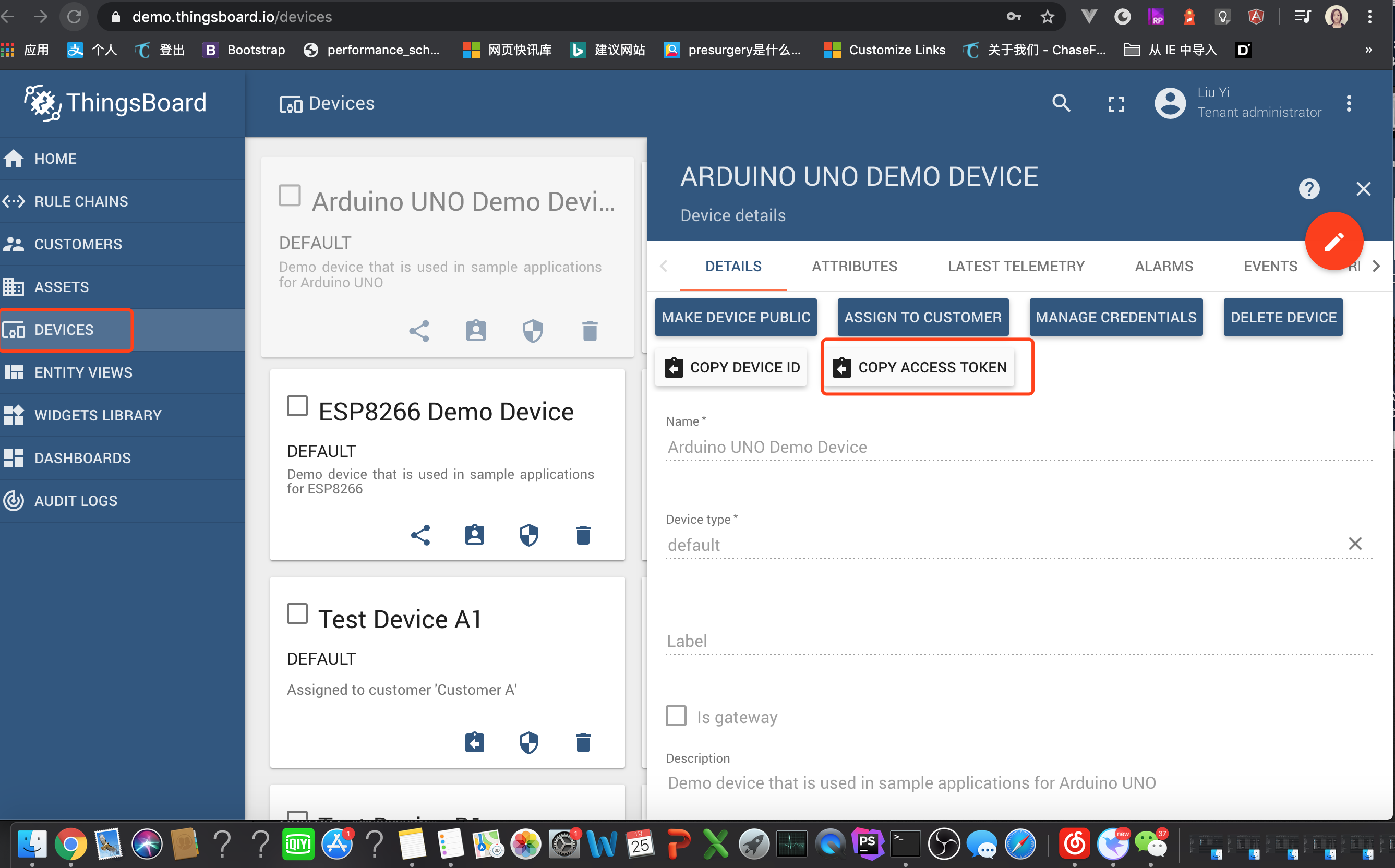The width and height of the screenshot is (1395, 868).
Task: Check the Test Device A1 checkbox
Action: (297, 613)
